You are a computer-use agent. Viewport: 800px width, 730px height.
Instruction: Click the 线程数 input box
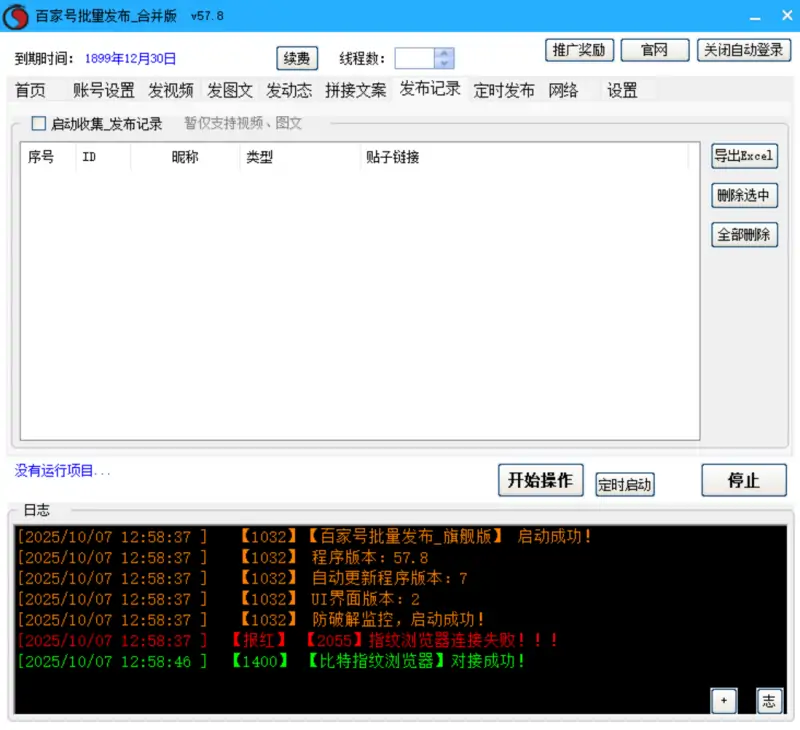click(415, 59)
